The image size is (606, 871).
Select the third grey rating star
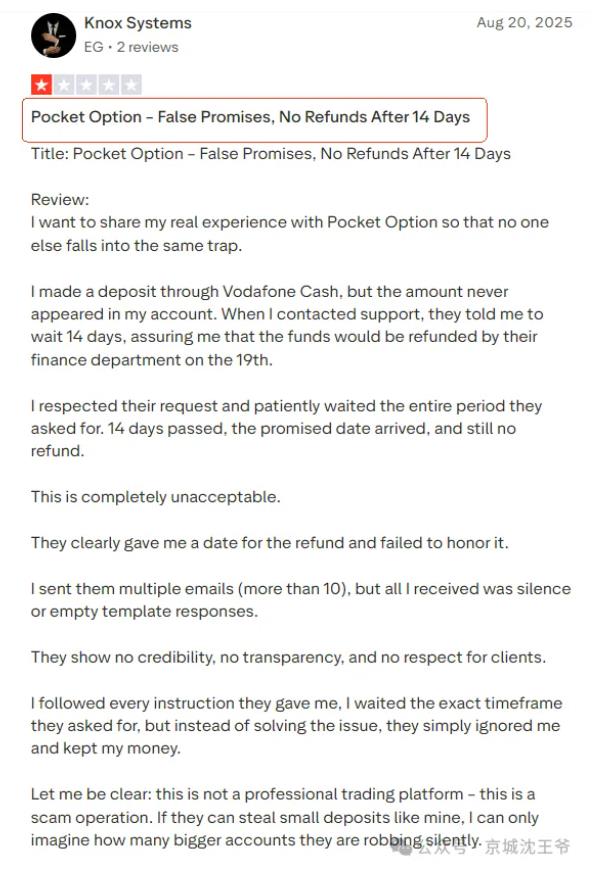point(86,85)
